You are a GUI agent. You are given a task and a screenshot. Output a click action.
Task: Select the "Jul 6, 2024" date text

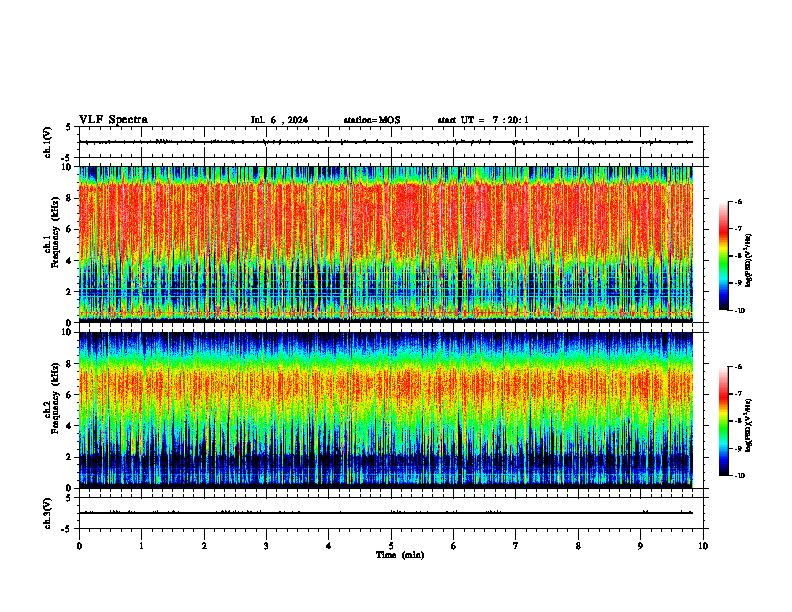point(279,120)
